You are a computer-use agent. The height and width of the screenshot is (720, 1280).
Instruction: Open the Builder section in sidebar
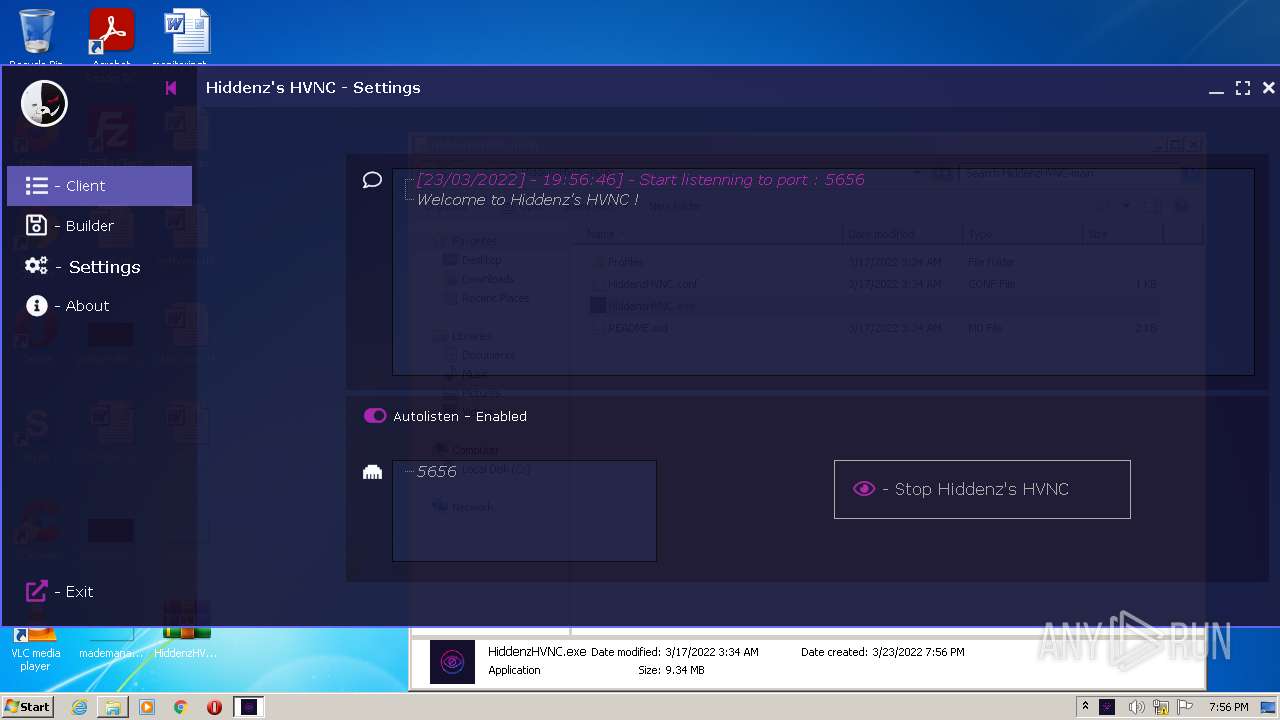(99, 226)
